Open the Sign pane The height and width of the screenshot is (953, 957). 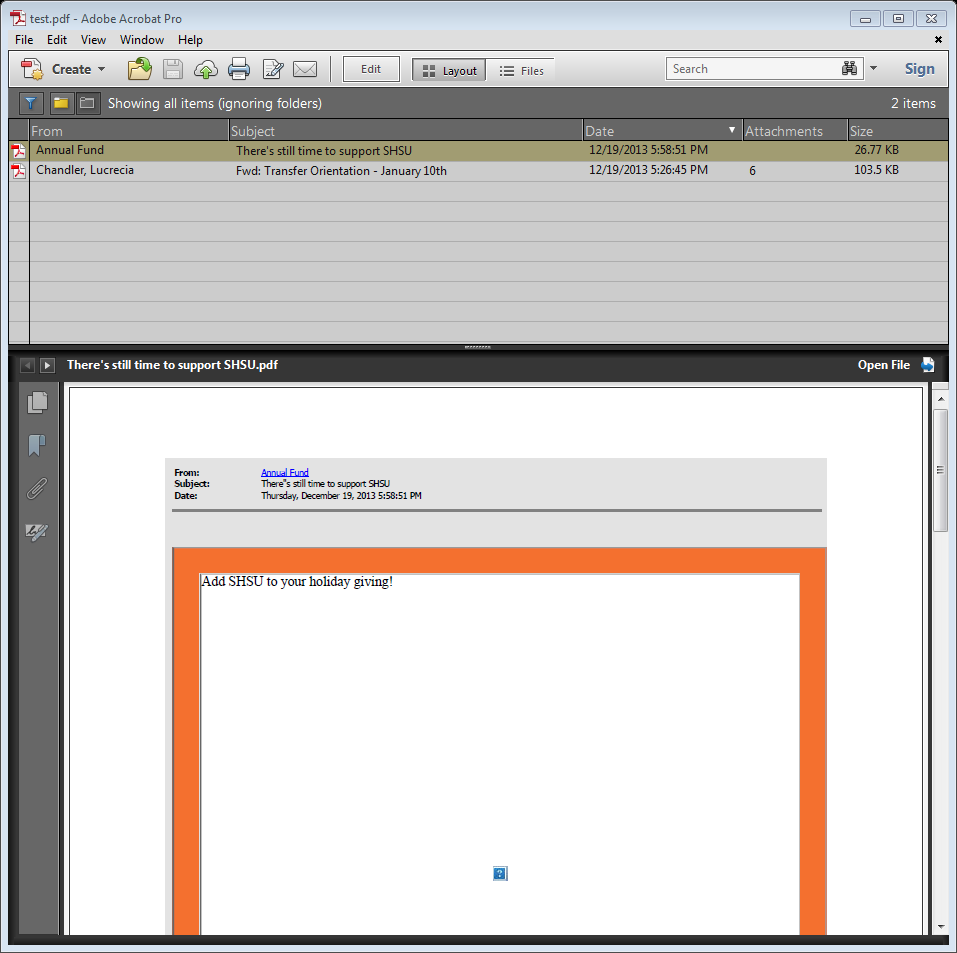(919, 69)
